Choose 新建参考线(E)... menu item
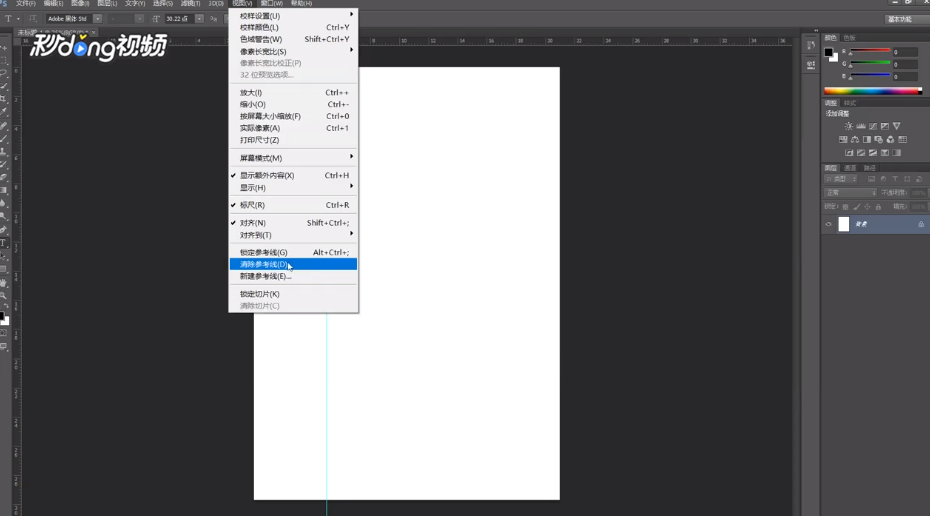This screenshot has height=516, width=930. (293, 276)
